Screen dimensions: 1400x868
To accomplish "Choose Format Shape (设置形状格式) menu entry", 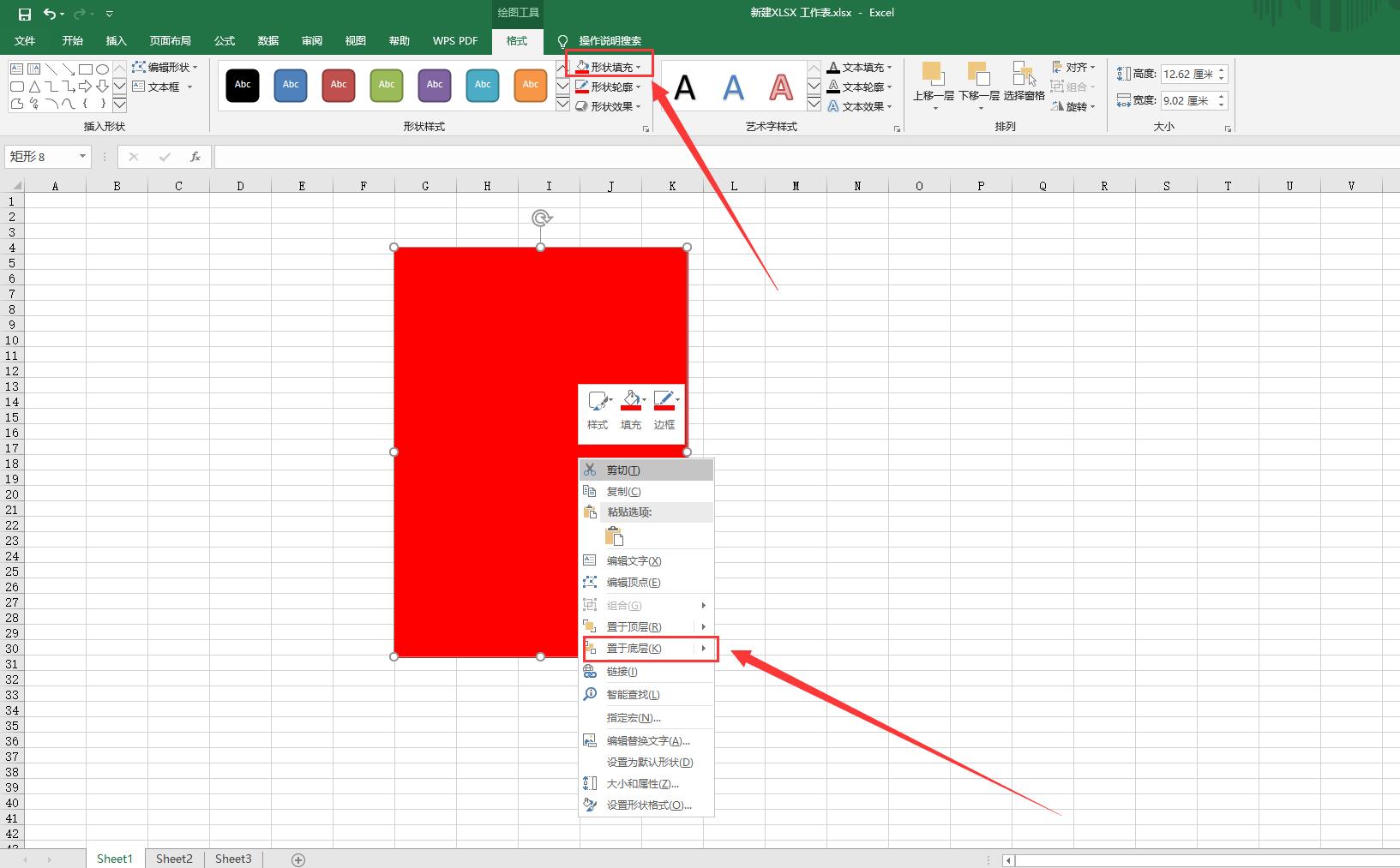I will pos(648,805).
